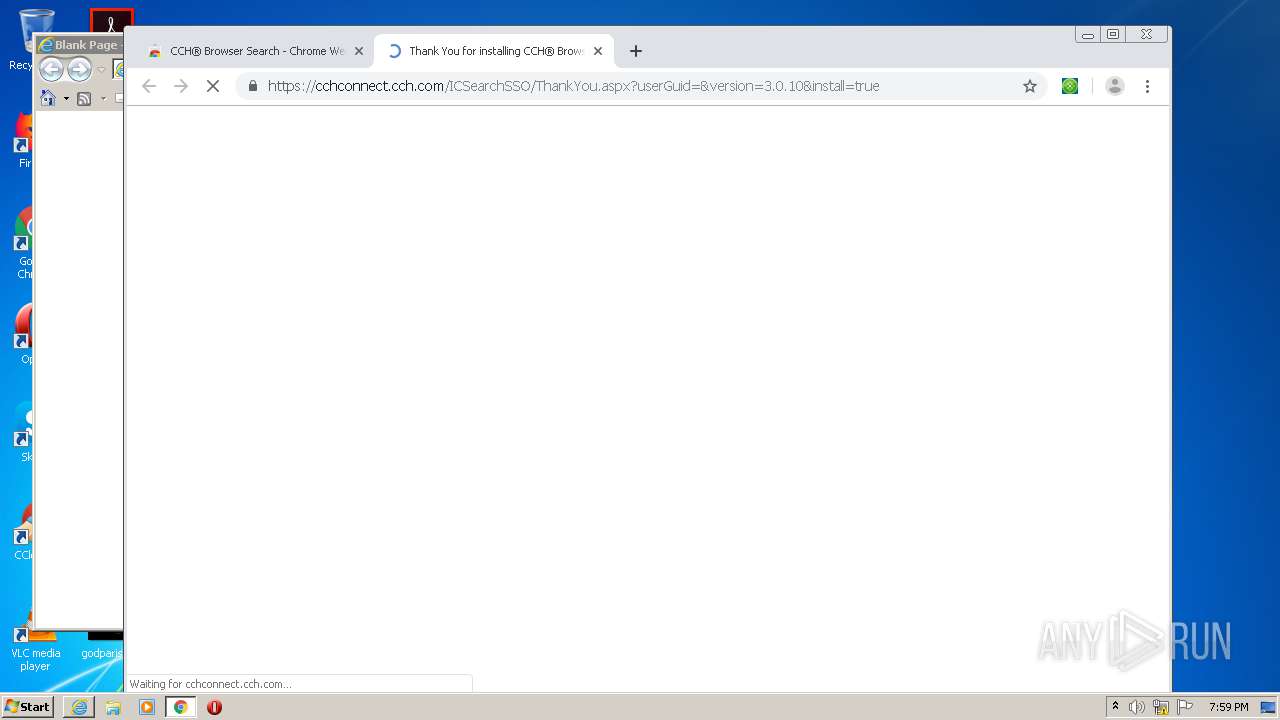Open the volume speaker tray icon
Screen dimensions: 1280x720
click(x=1137, y=707)
